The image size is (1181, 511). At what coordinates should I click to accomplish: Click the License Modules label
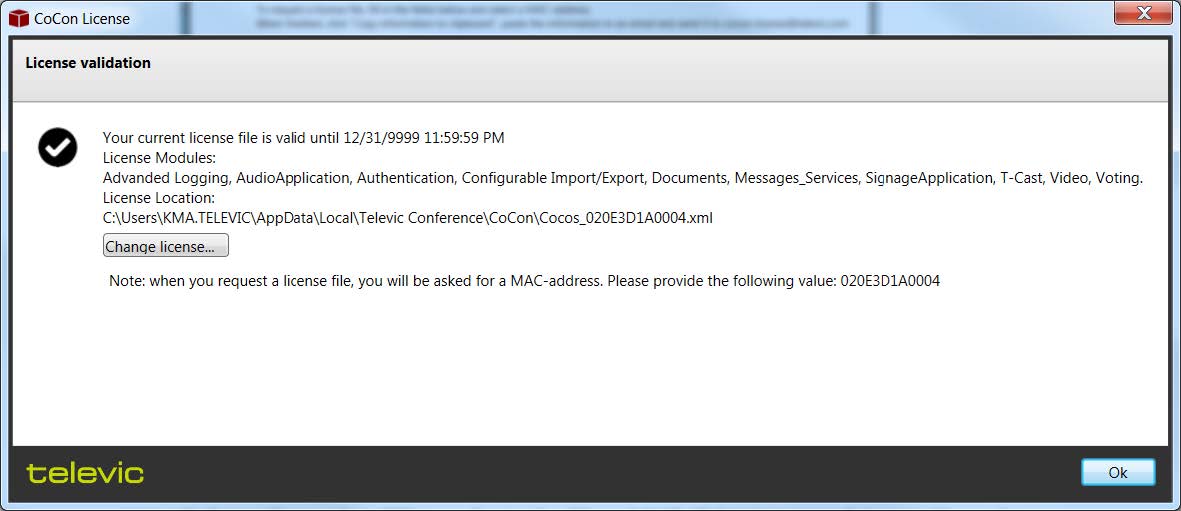coord(160,158)
